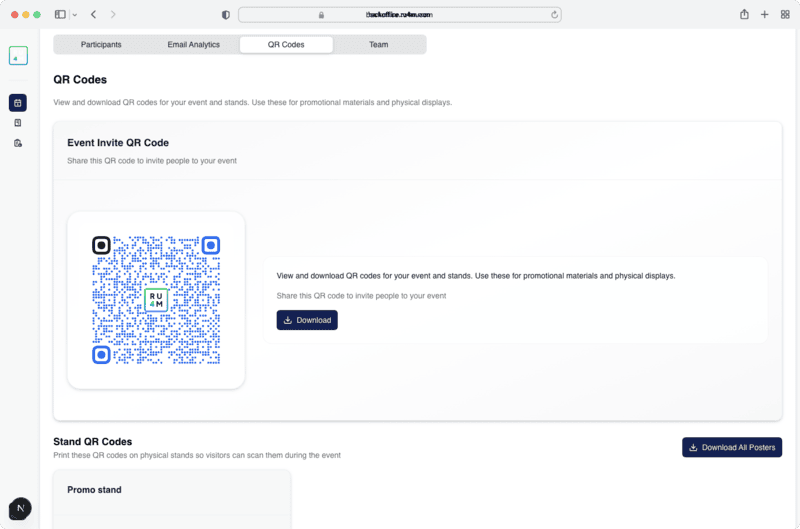Open the round N badge at bottom left
The image size is (800, 529).
coord(21,508)
